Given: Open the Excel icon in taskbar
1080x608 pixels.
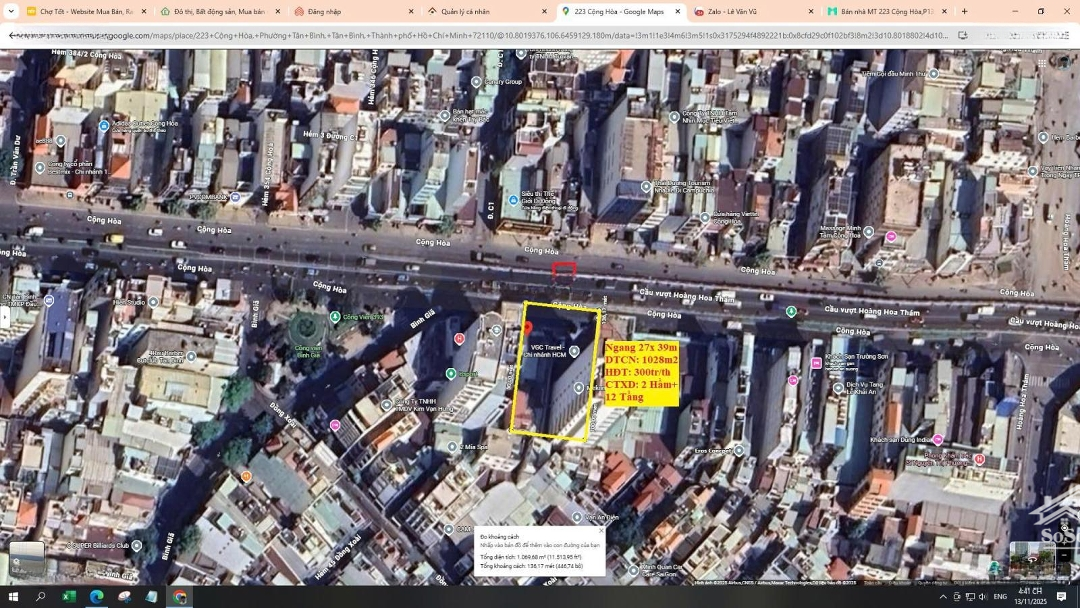Looking at the screenshot, I should coord(69,597).
